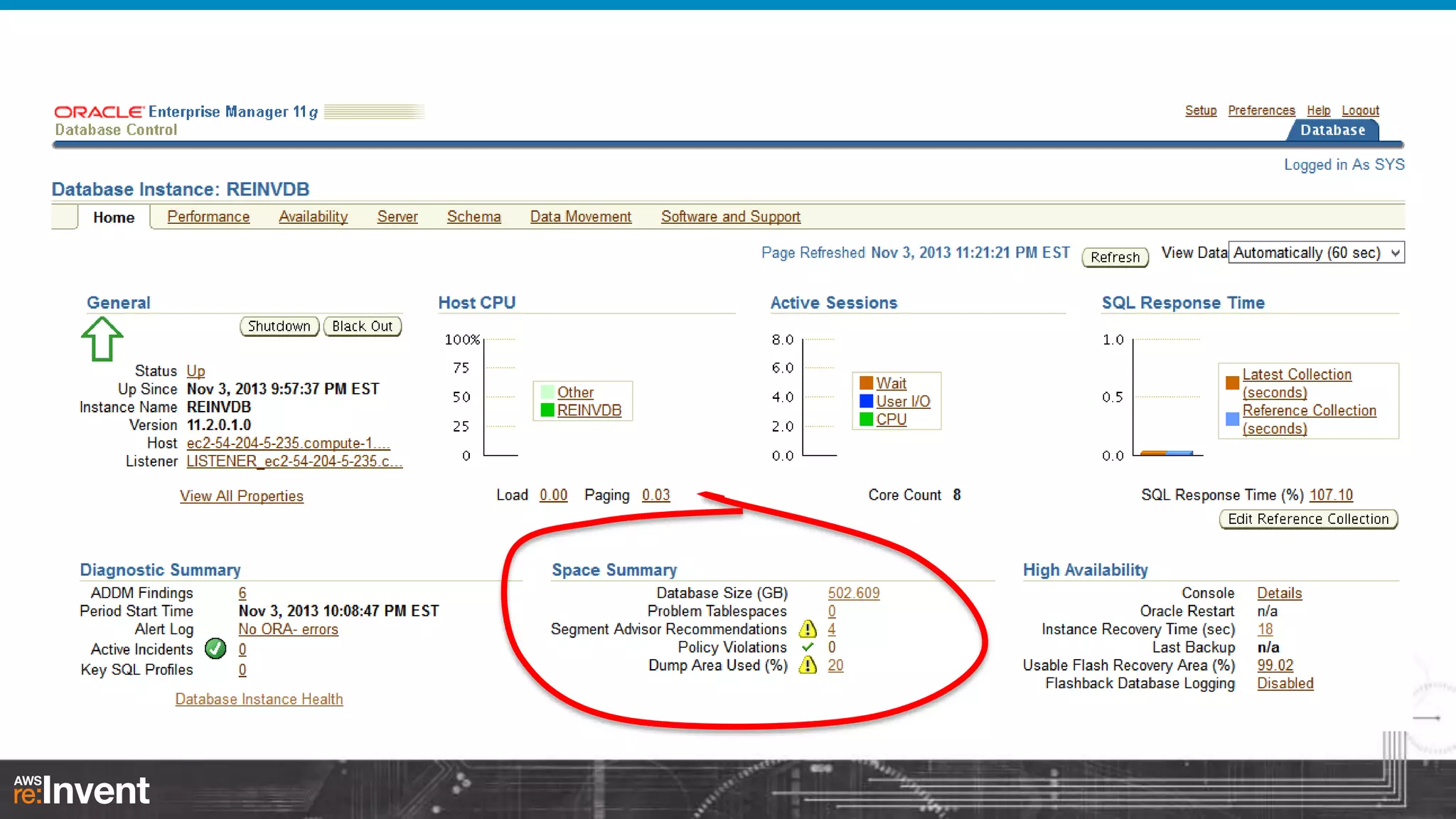Open the Schema tab
Image resolution: width=1456 pixels, height=819 pixels.
coord(473,217)
